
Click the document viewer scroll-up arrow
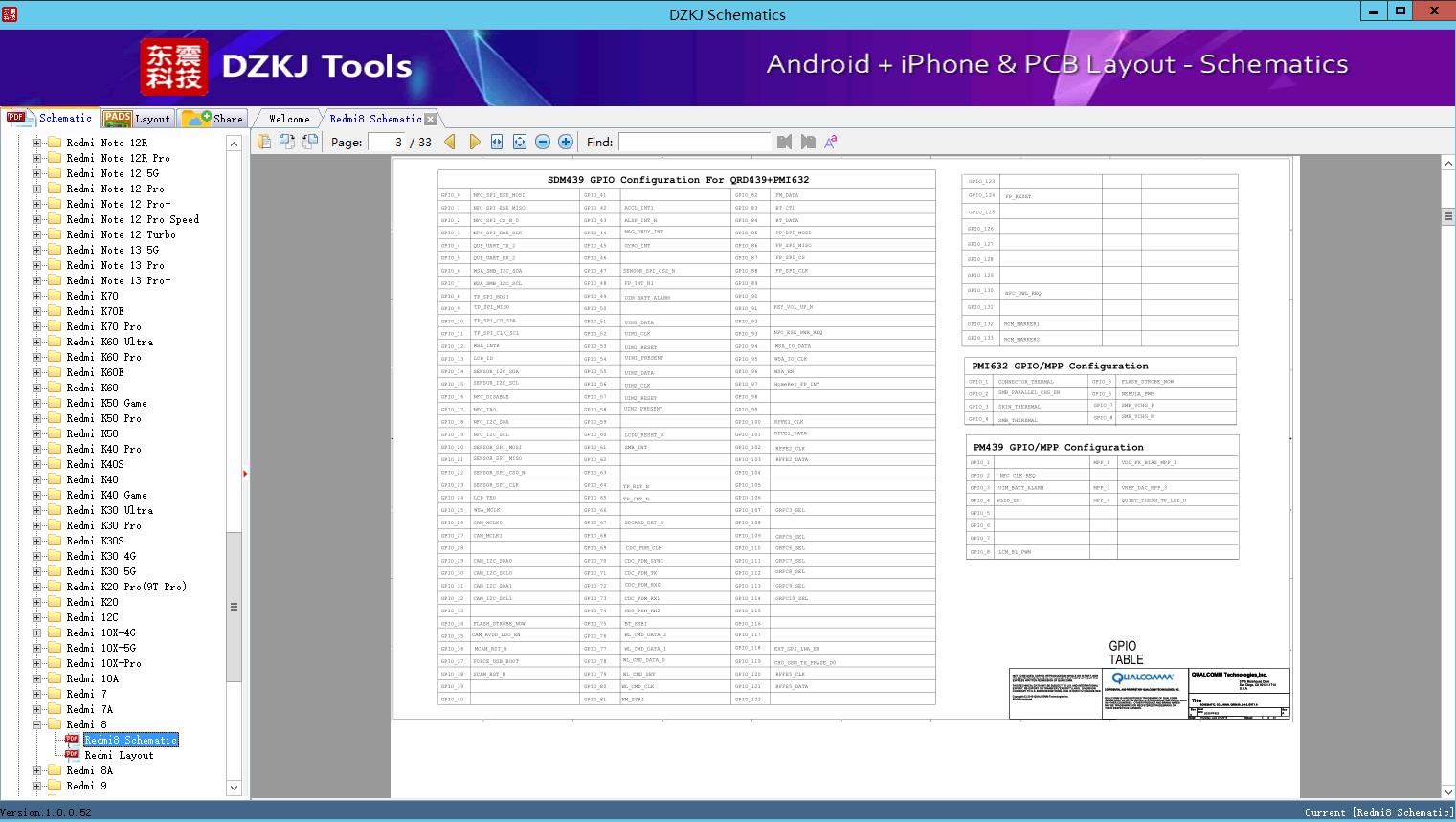[x=1448, y=165]
